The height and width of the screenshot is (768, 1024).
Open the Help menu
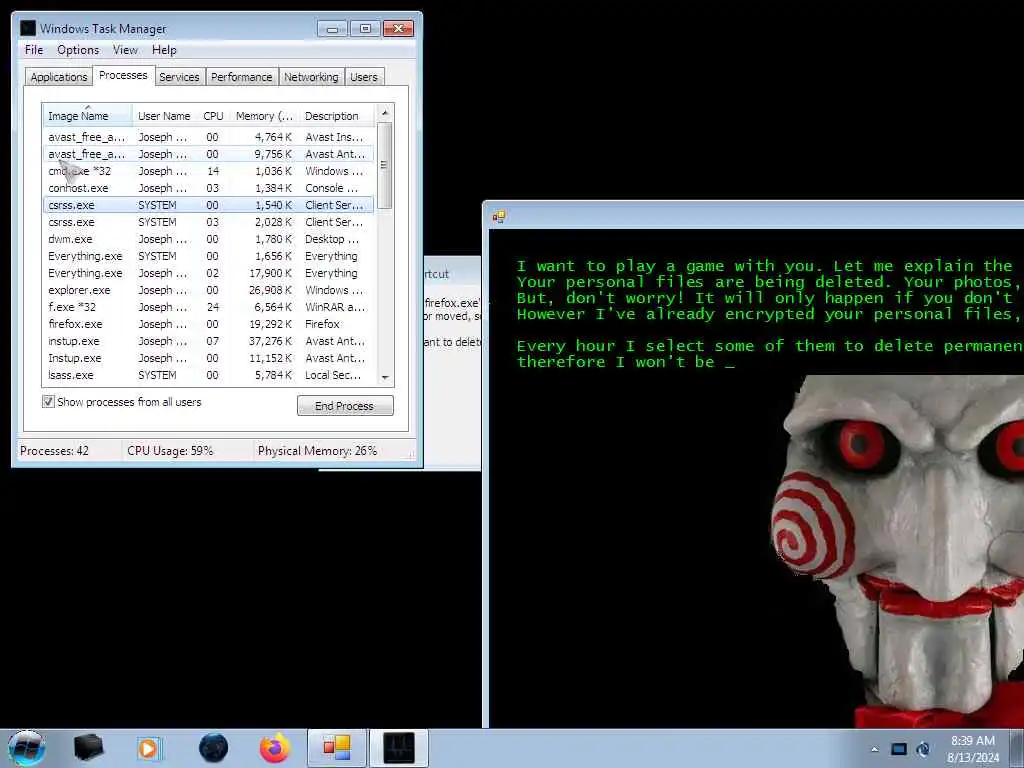[x=164, y=50]
